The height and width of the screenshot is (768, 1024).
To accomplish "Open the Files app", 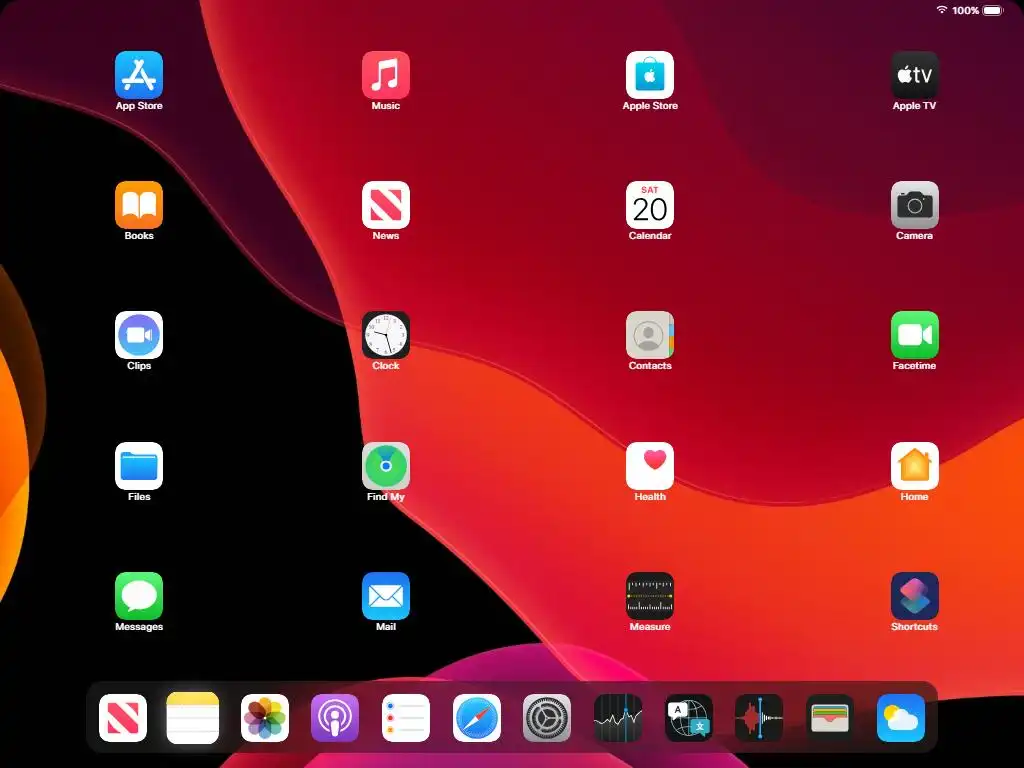I will point(139,466).
